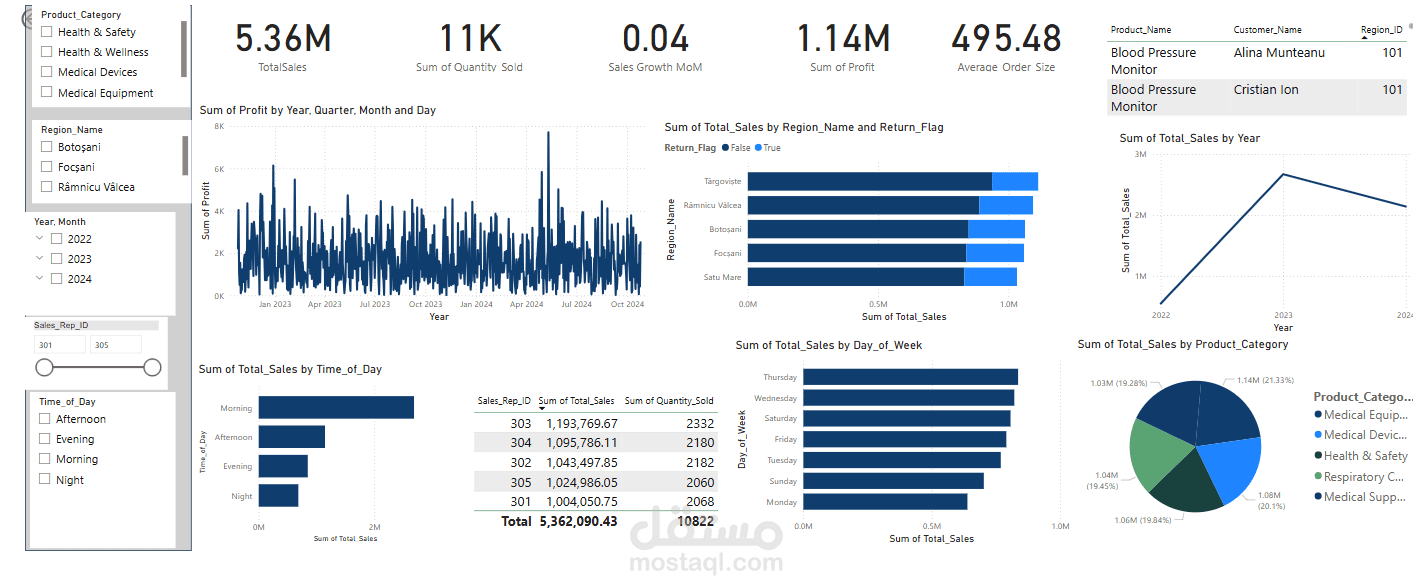
Task: Check Botoșani in the Region_Name slicer
Action: pyautogui.click(x=46, y=146)
